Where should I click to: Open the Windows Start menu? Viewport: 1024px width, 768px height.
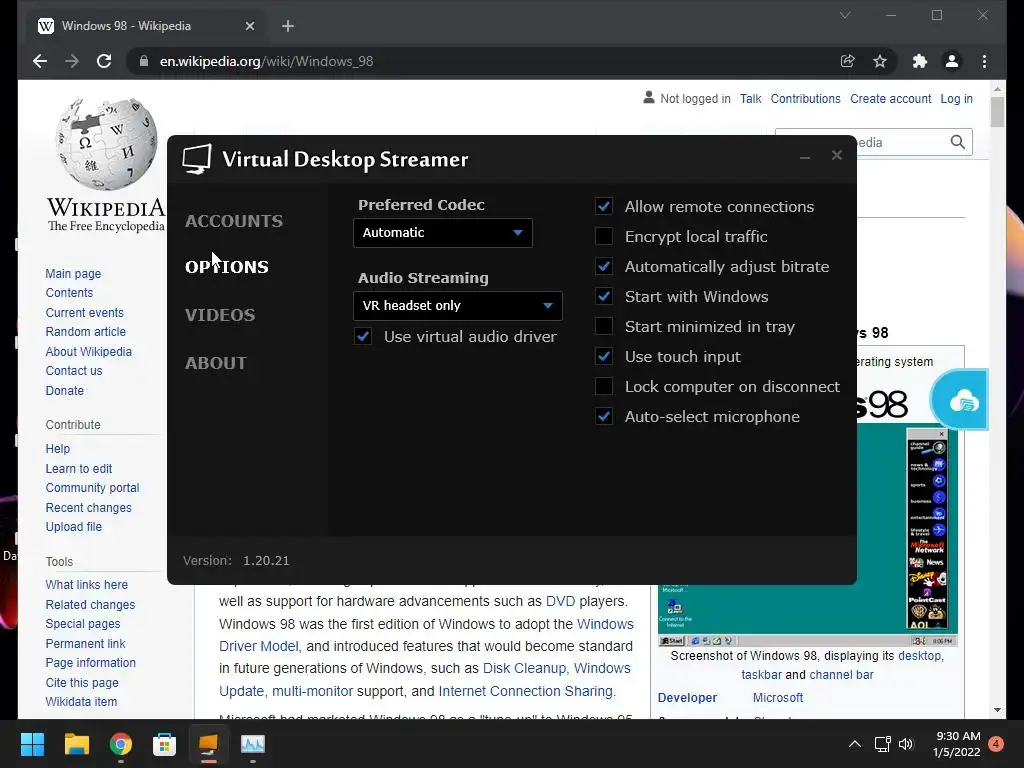tap(32, 744)
